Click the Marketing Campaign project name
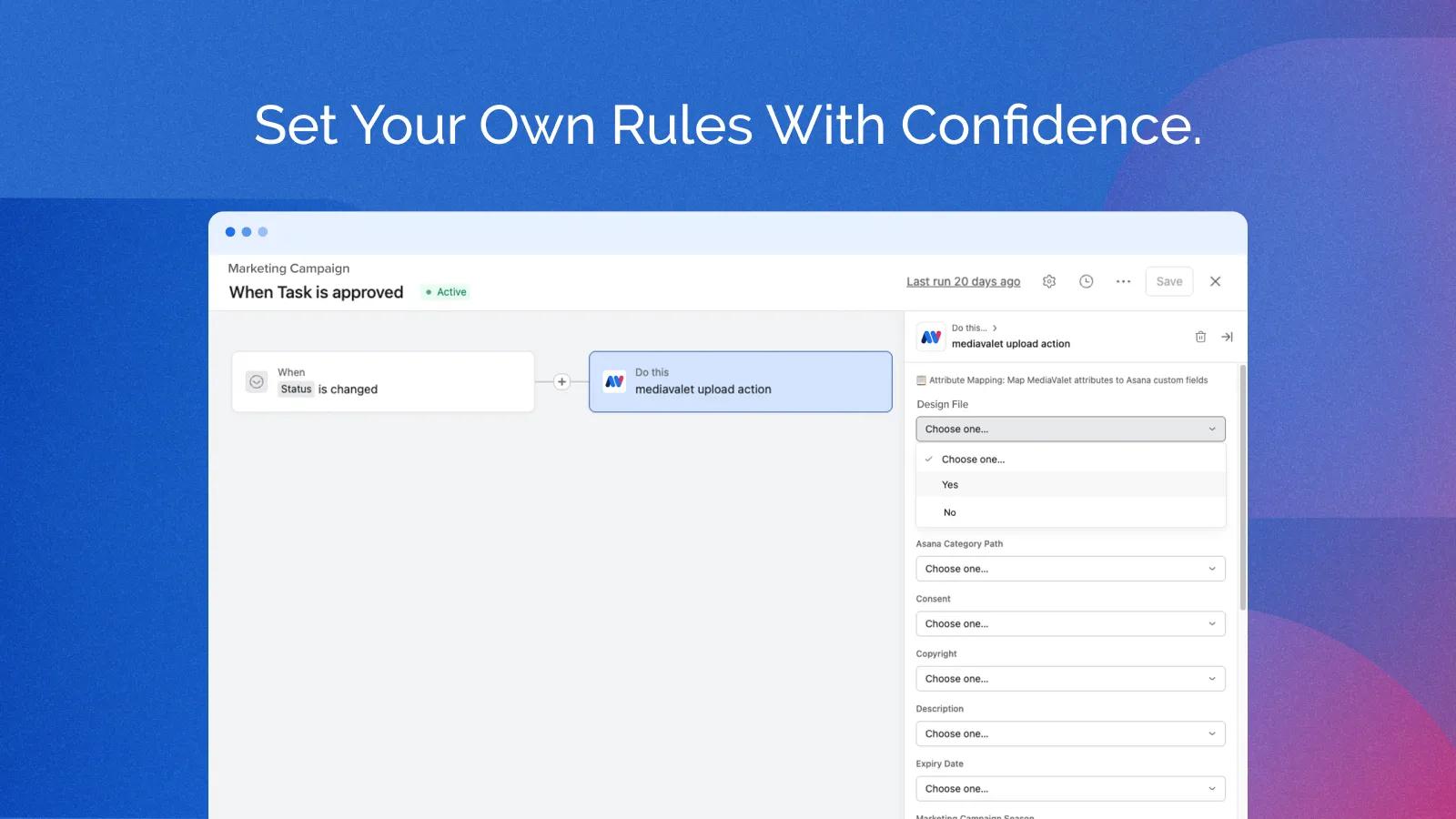Viewport: 1456px width, 819px height. (288, 268)
